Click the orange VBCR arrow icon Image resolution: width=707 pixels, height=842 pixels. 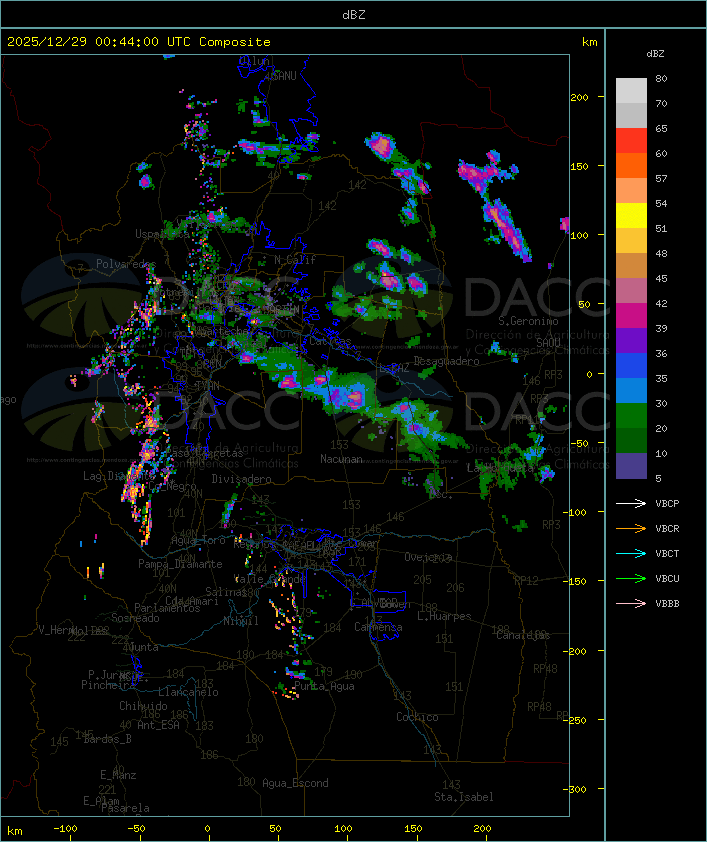[631, 528]
